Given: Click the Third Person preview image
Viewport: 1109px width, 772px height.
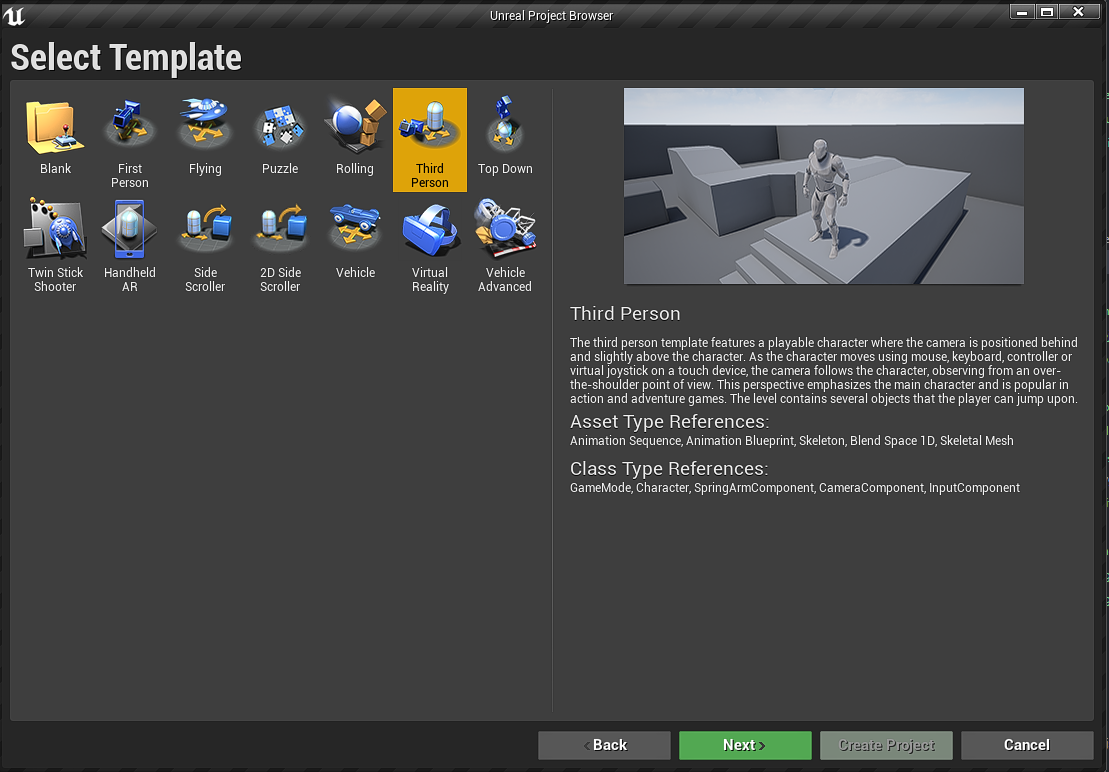Looking at the screenshot, I should point(823,186).
